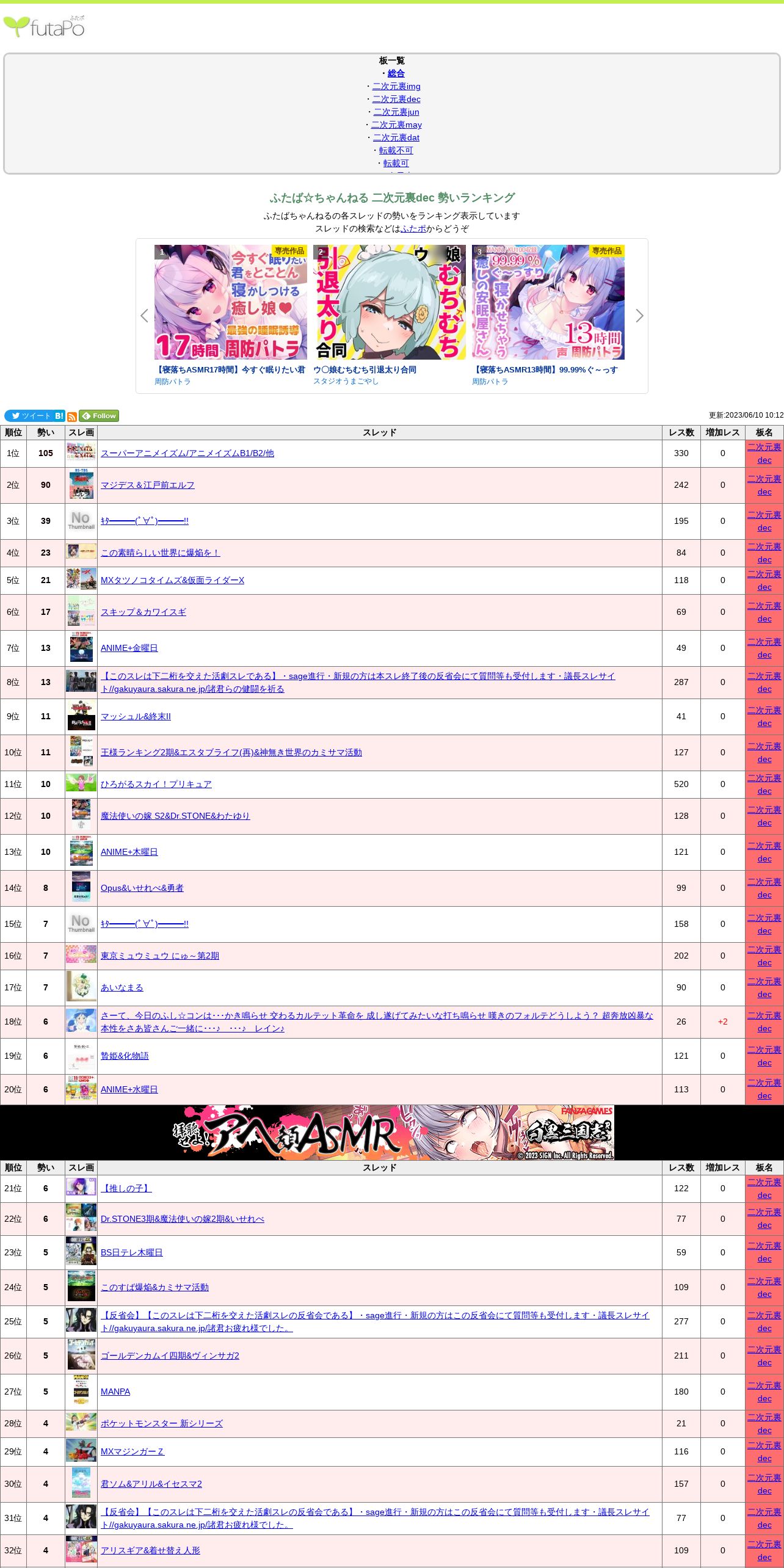Click the green Feedly Follow button
This screenshot has width=784, height=1568.
pos(99,416)
